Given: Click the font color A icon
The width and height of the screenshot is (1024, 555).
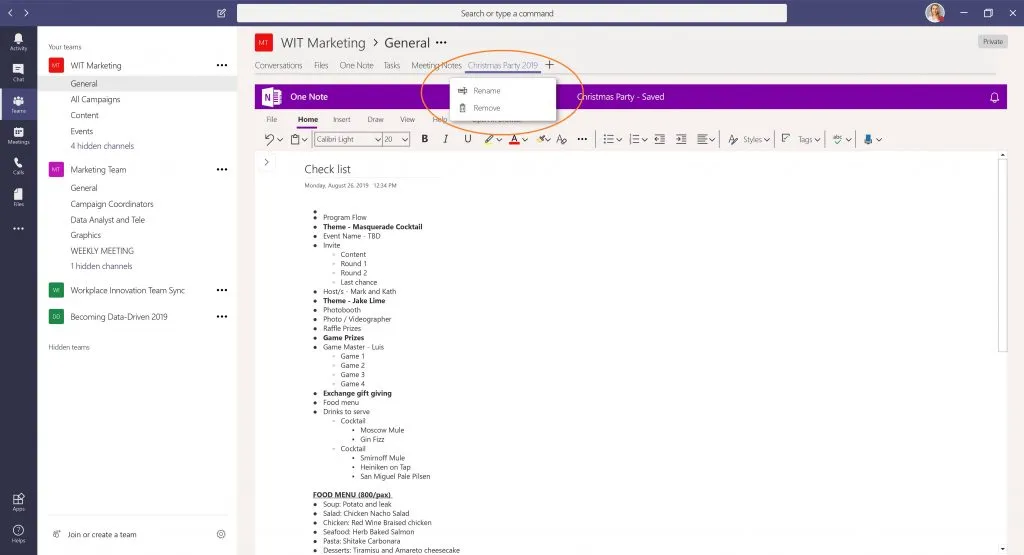Looking at the screenshot, I should click(x=514, y=139).
